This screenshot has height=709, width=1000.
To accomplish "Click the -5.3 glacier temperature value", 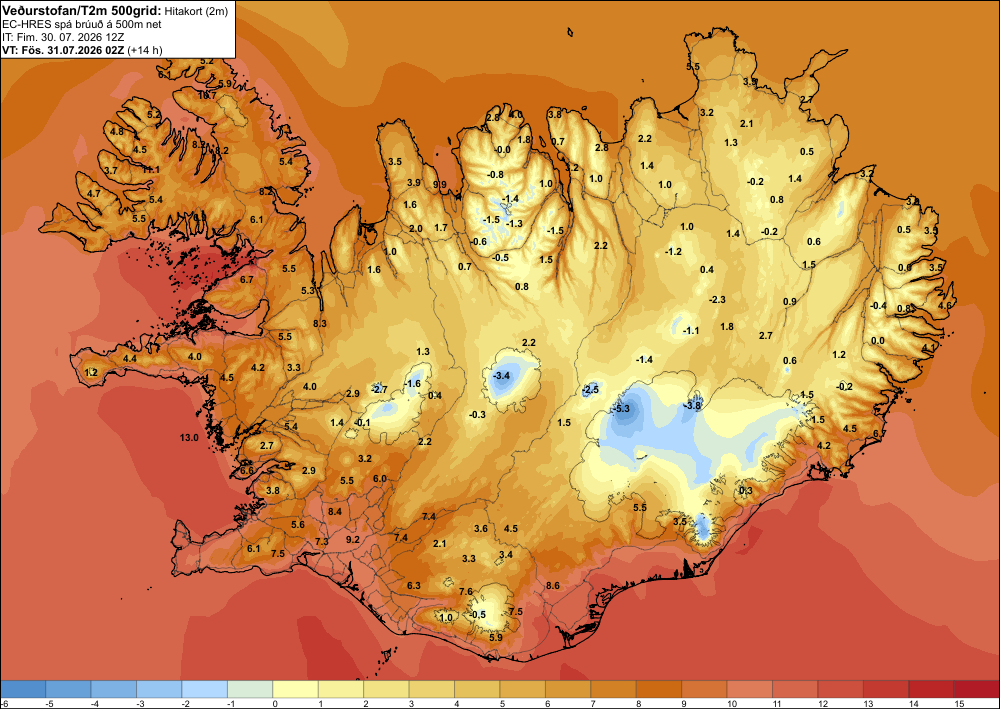I will [x=621, y=408].
